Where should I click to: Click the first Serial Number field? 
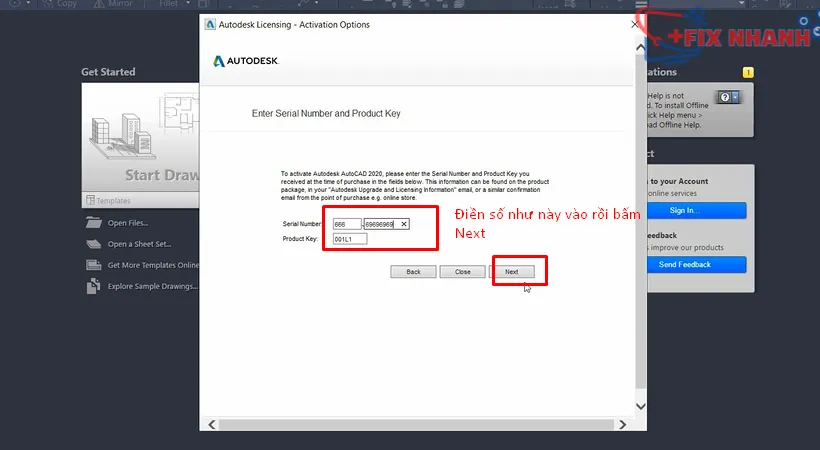pyautogui.click(x=347, y=224)
